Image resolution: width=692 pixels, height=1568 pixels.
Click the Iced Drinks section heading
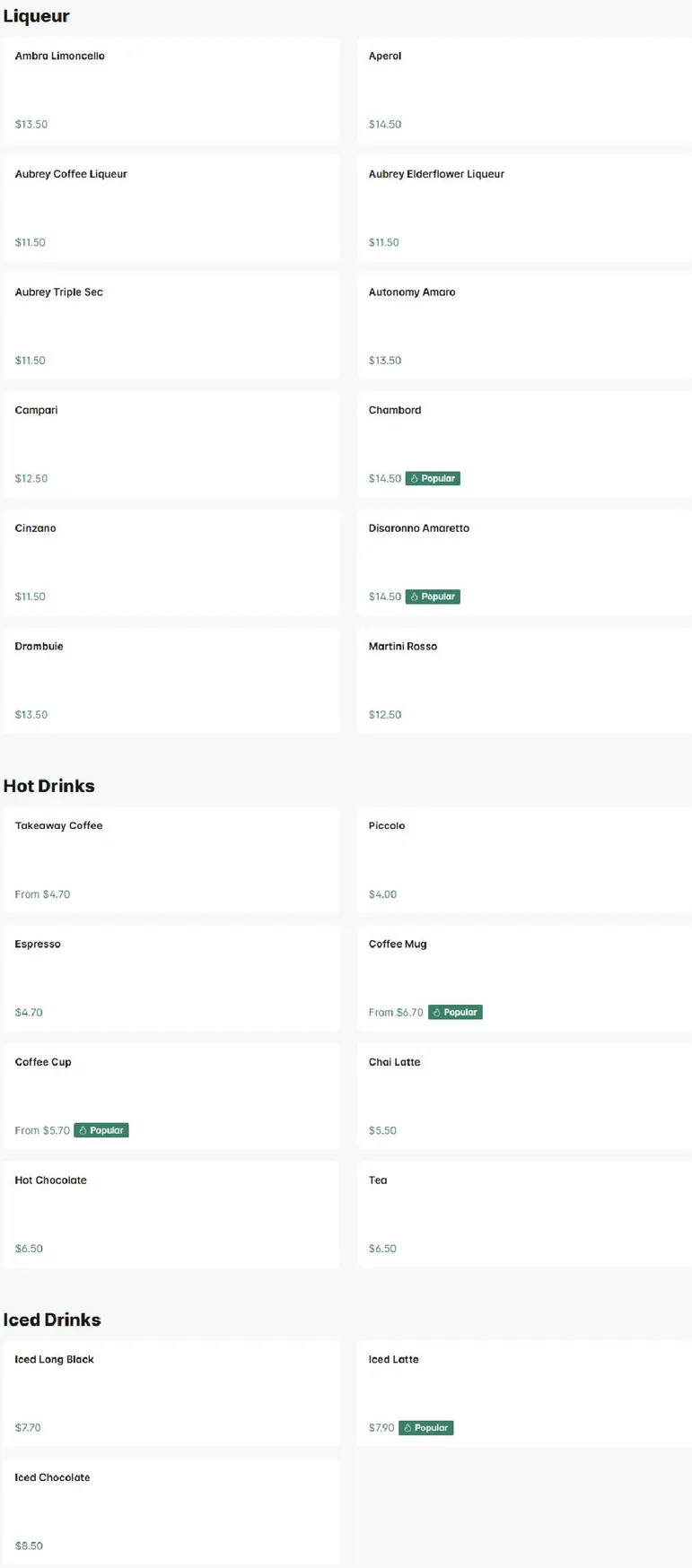tap(52, 1320)
